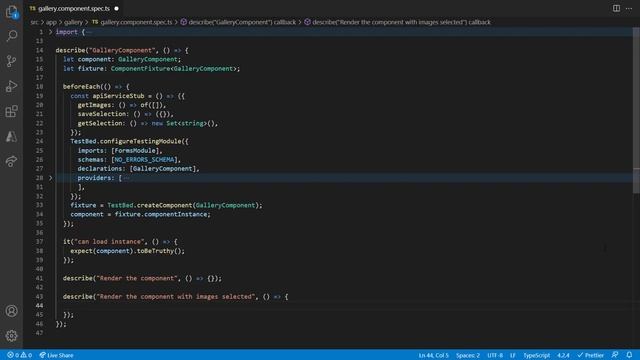Click 'declarations' on line 27
The image size is (640, 360).
click(100, 169)
